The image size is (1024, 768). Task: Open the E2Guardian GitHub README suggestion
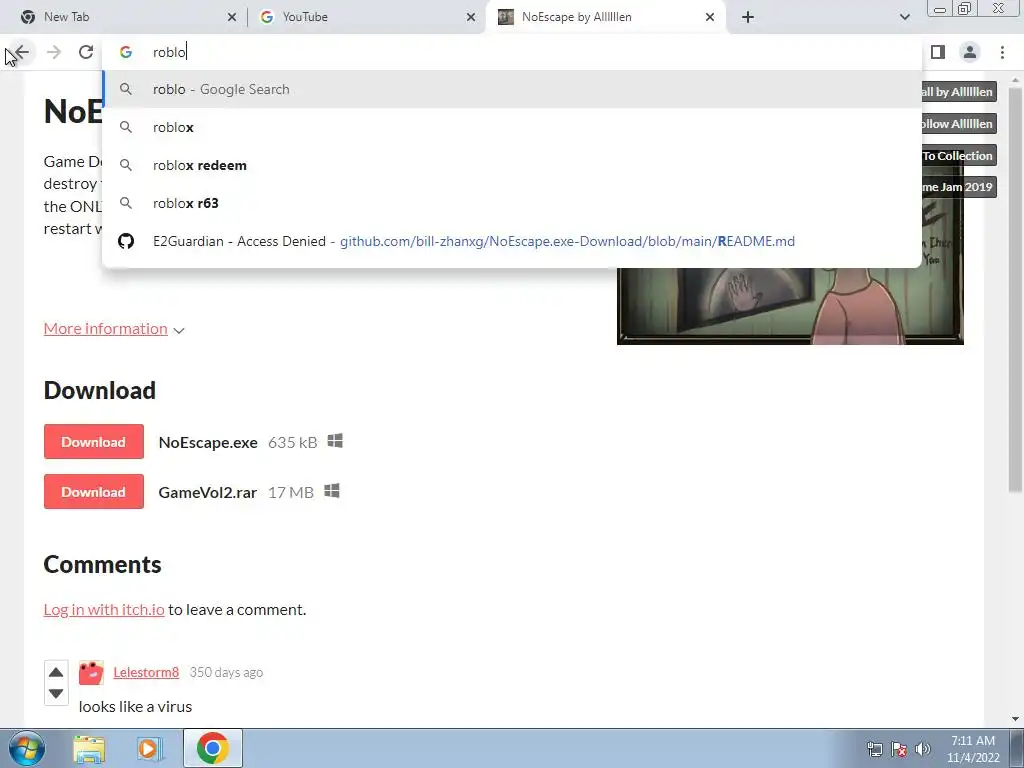[x=512, y=241]
